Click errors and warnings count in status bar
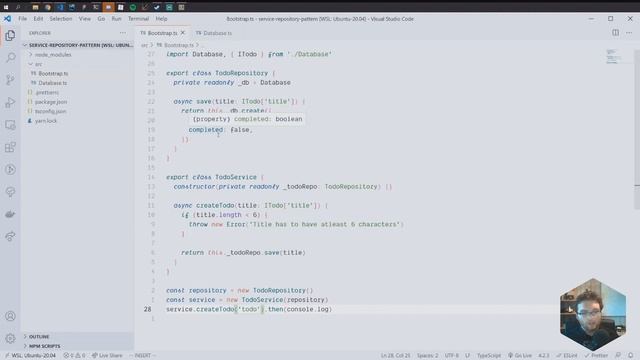 coord(74,356)
